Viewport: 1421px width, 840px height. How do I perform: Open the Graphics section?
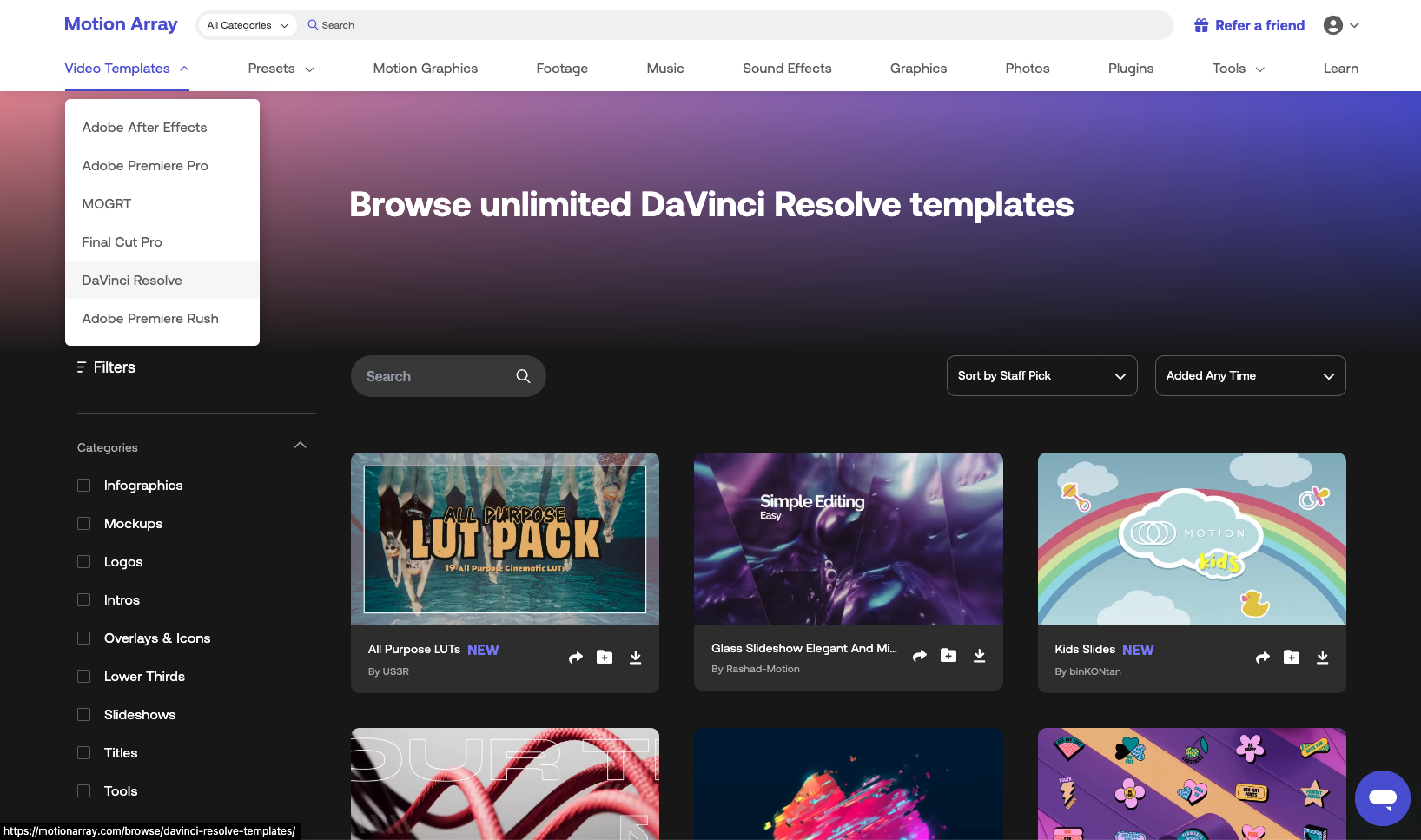click(918, 69)
